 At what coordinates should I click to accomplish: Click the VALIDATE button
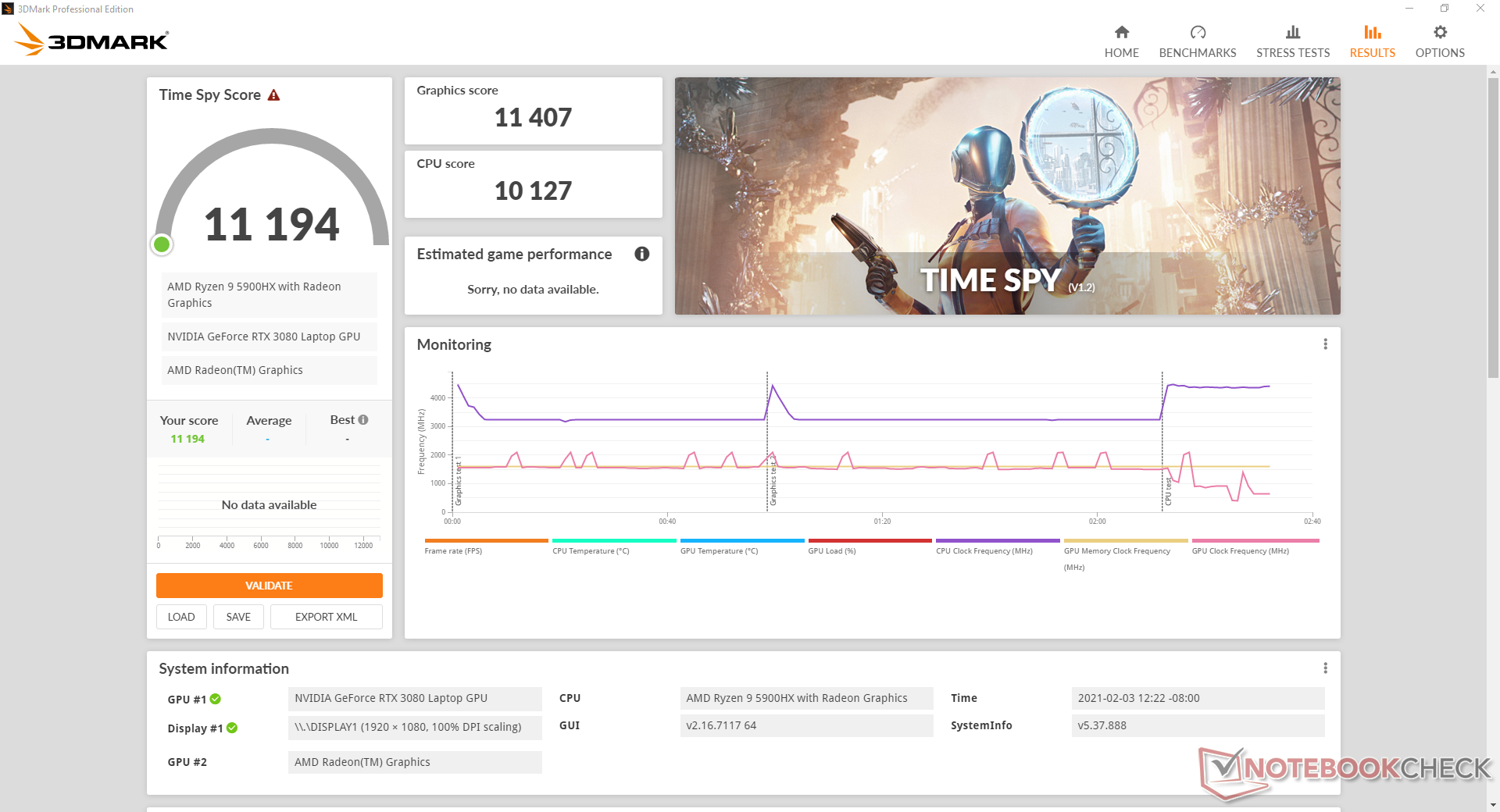coord(270,586)
